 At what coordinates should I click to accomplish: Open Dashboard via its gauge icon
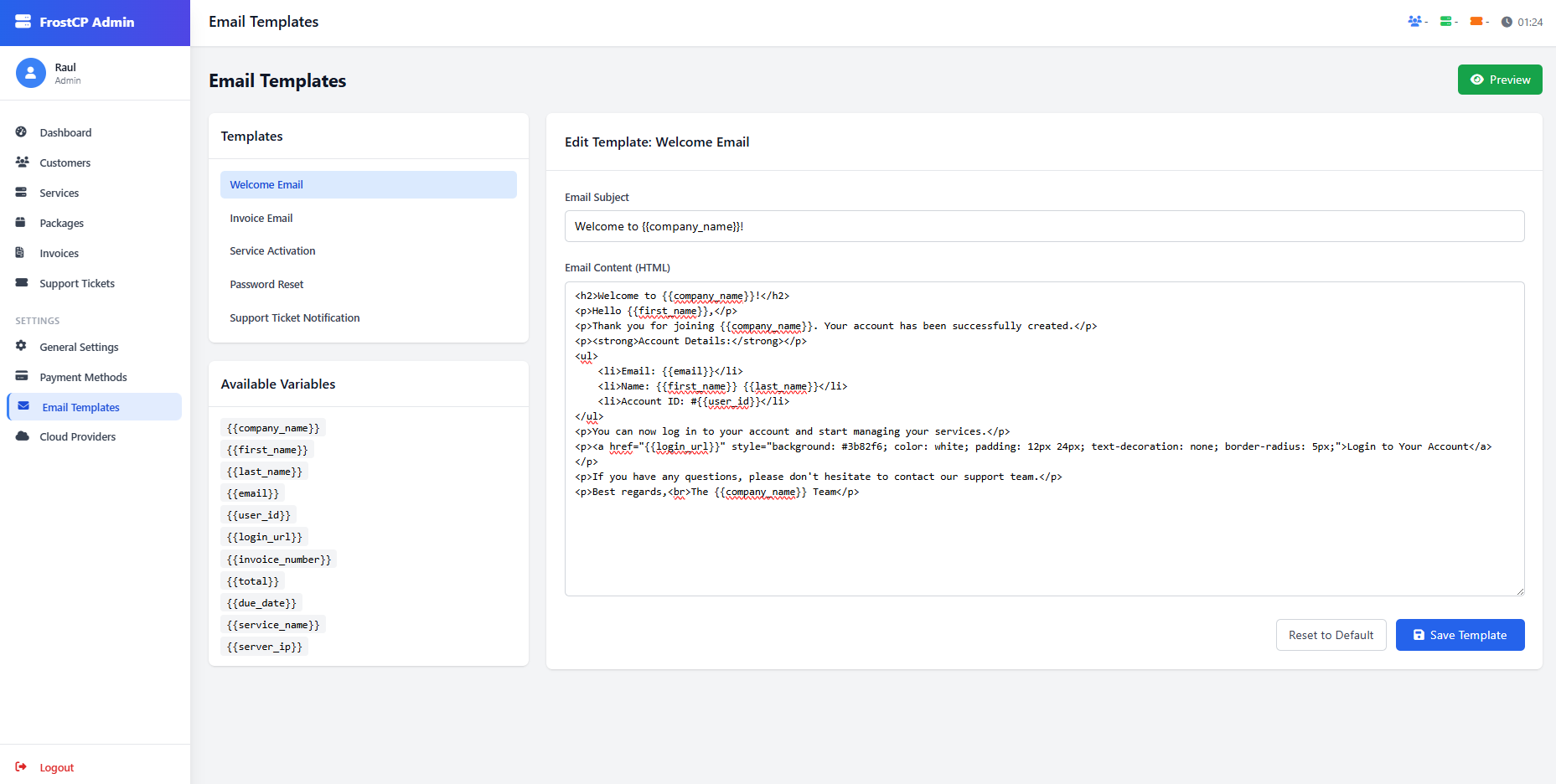click(x=22, y=132)
